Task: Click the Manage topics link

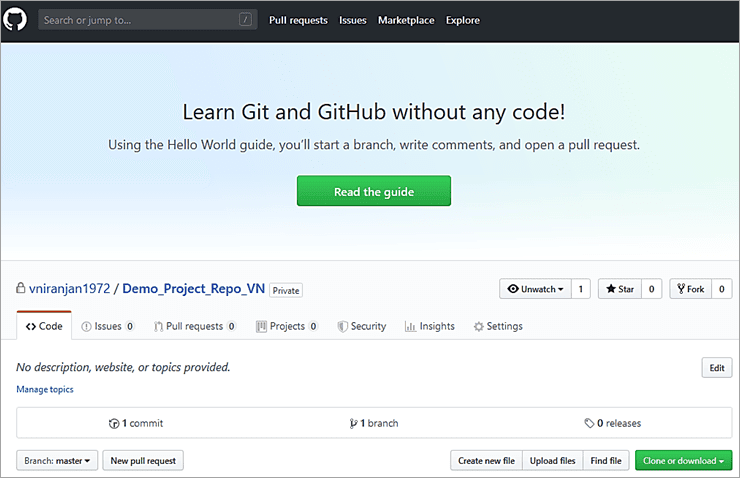Action: coord(45,389)
